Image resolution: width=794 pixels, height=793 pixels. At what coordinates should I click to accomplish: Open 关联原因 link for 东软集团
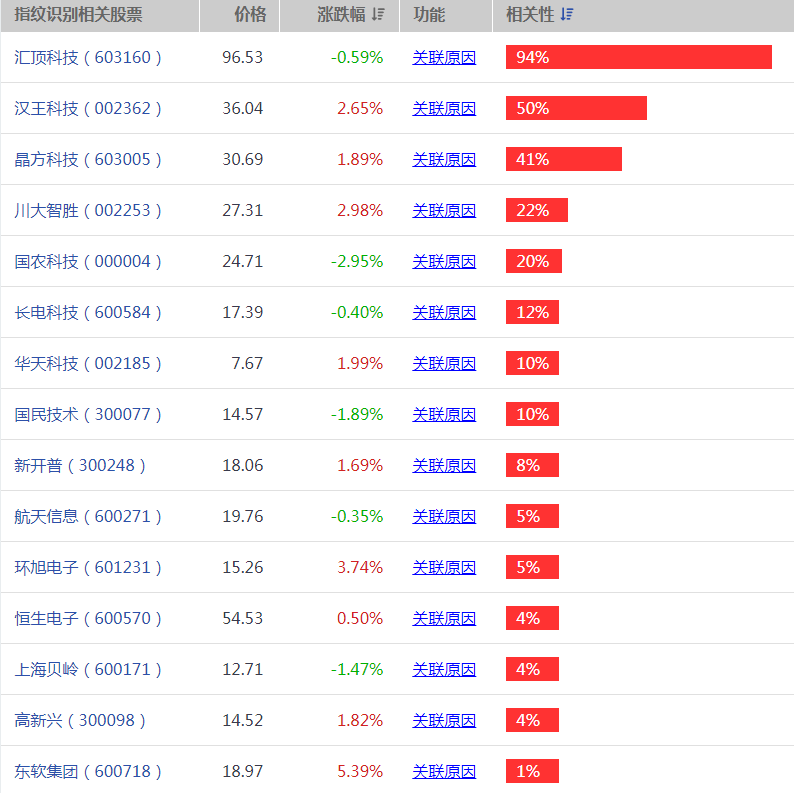pos(444,772)
